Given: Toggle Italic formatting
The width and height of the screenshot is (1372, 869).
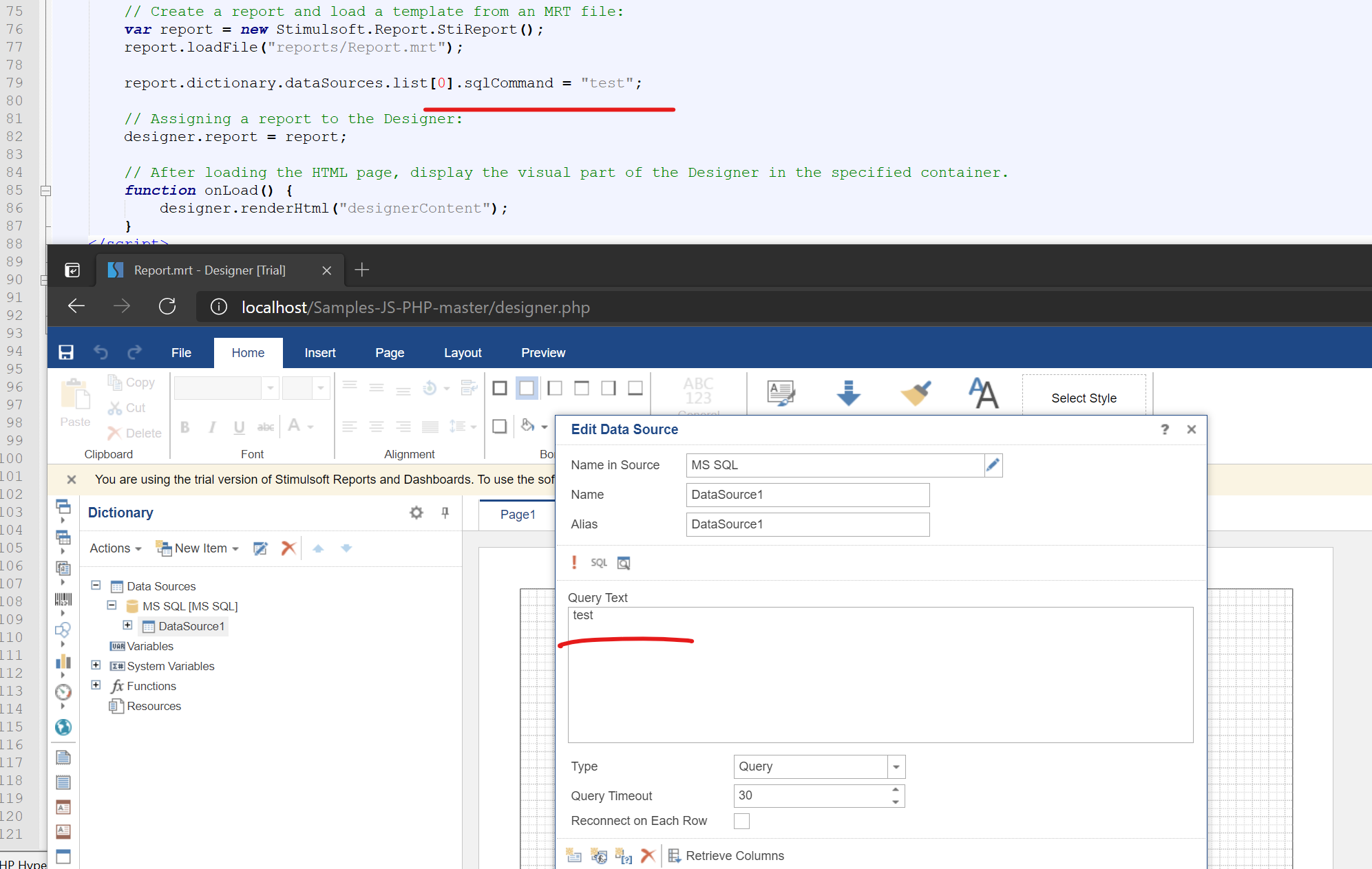Looking at the screenshot, I should click(x=212, y=427).
